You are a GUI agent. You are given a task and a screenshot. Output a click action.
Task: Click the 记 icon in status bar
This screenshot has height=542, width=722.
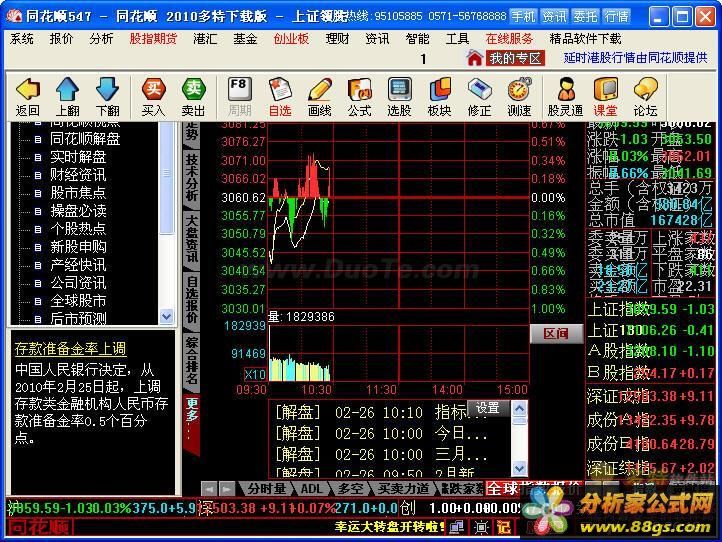[x=504, y=527]
